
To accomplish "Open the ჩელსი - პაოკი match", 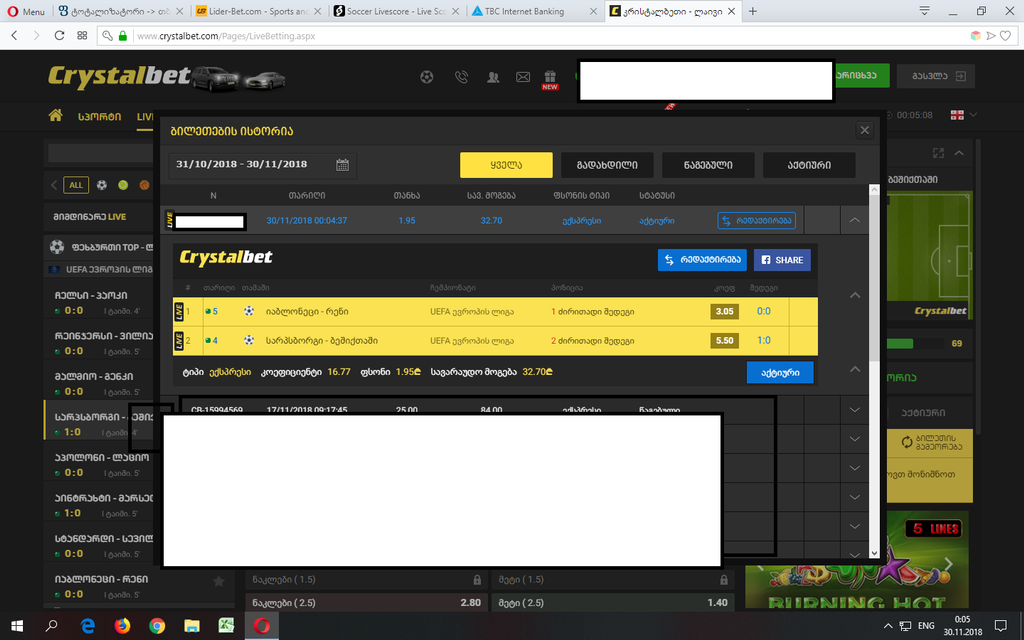I will click(x=98, y=302).
